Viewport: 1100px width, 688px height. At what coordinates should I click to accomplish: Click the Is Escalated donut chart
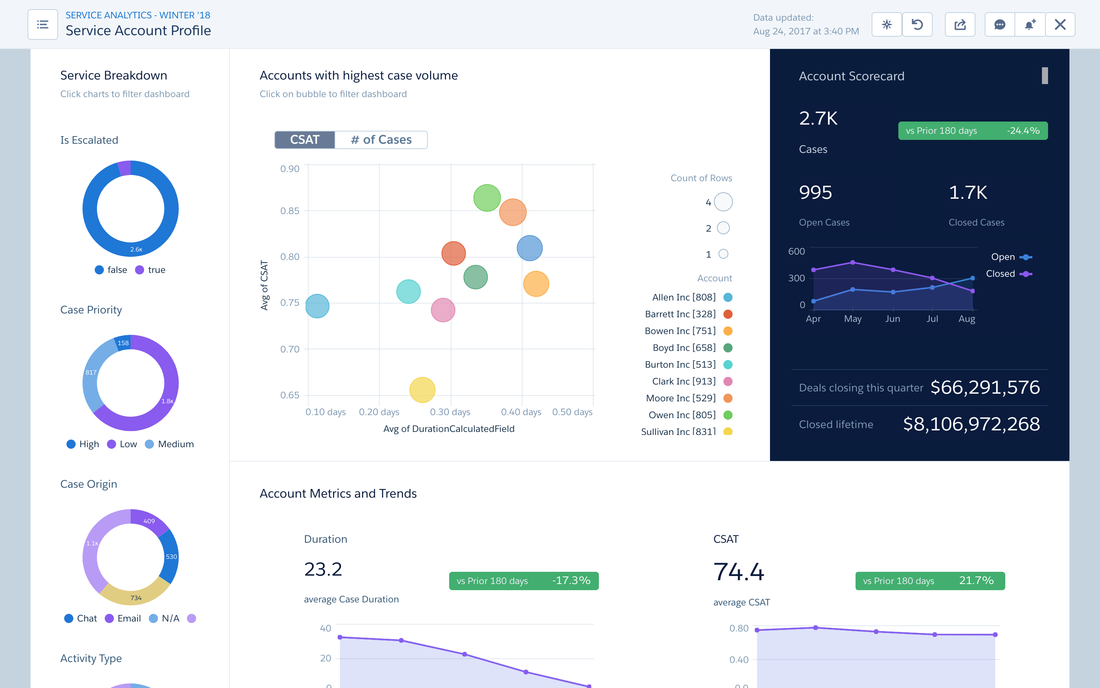[x=130, y=208]
